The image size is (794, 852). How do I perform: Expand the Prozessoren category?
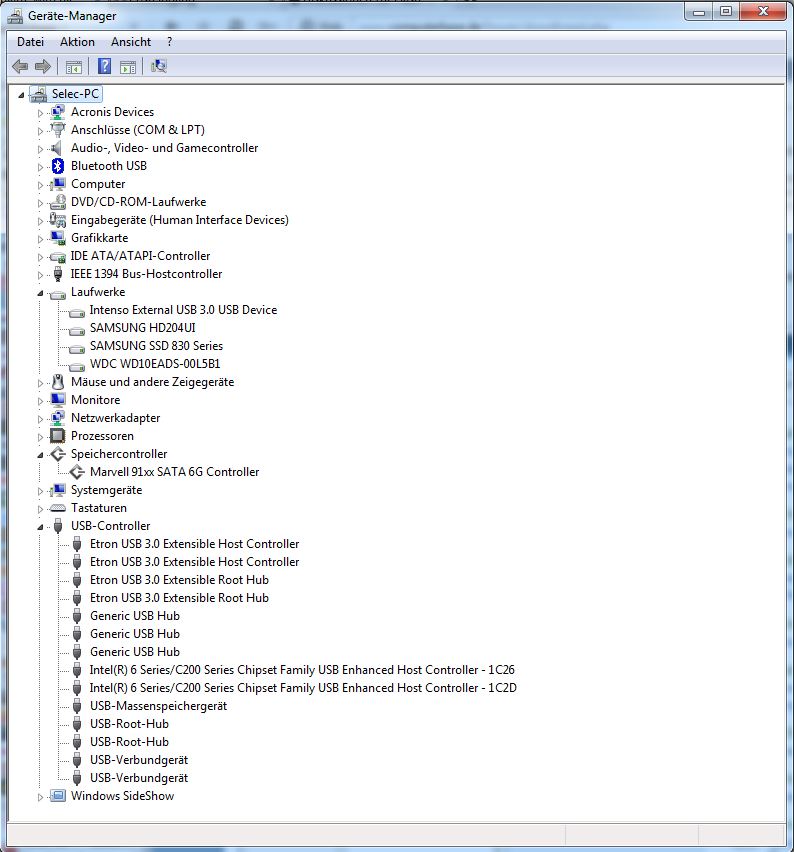40,437
